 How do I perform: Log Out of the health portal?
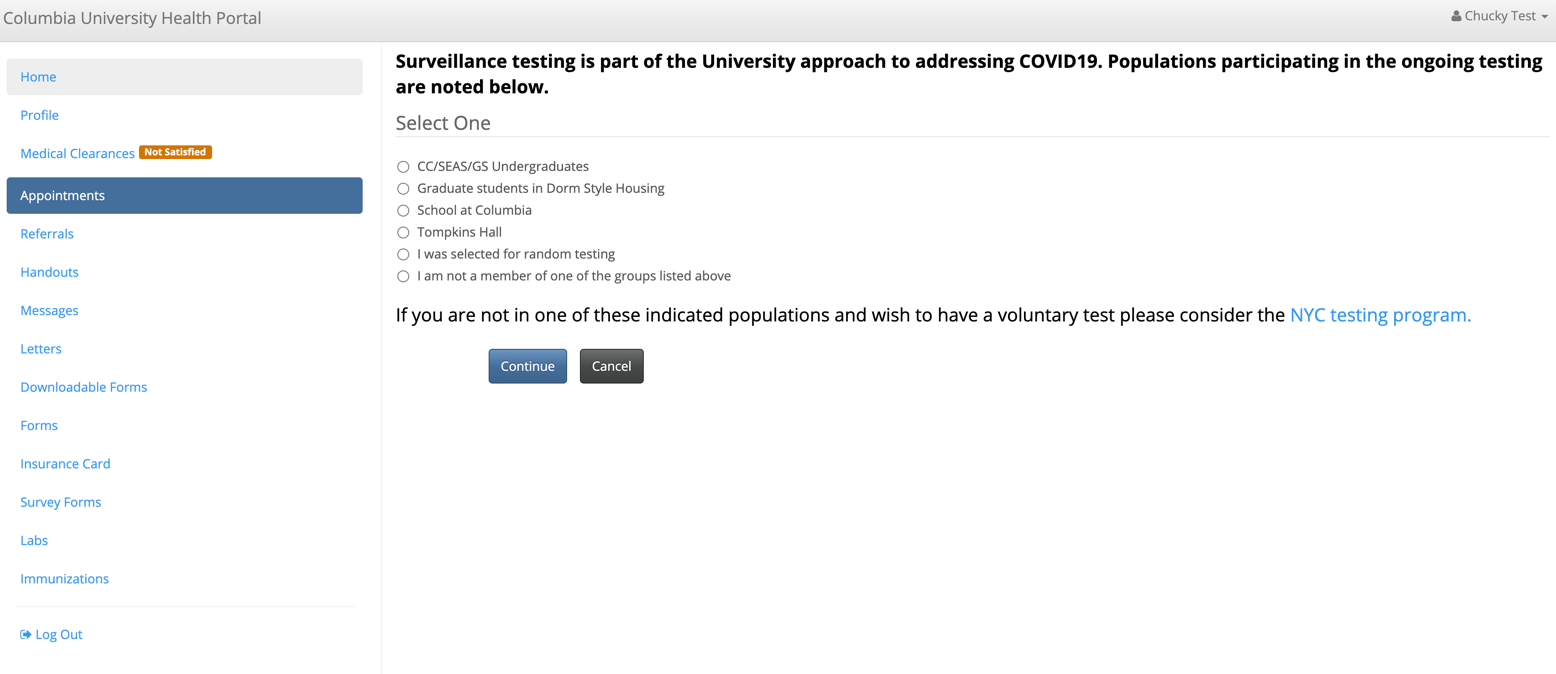[58, 633]
